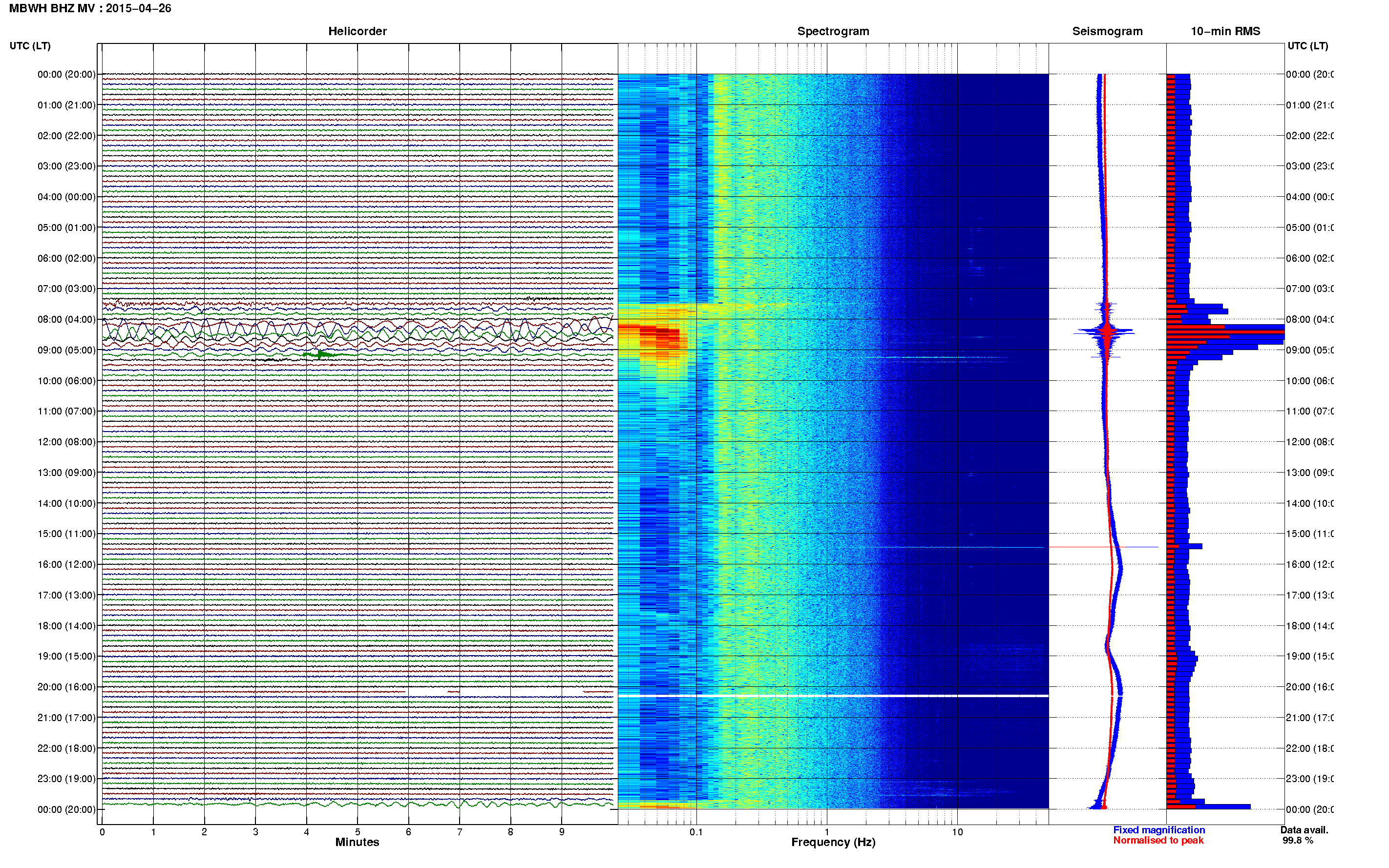Viewport: 1389px width, 868px height.
Task: Select the 10 frequency tick label
Action: coord(957,832)
